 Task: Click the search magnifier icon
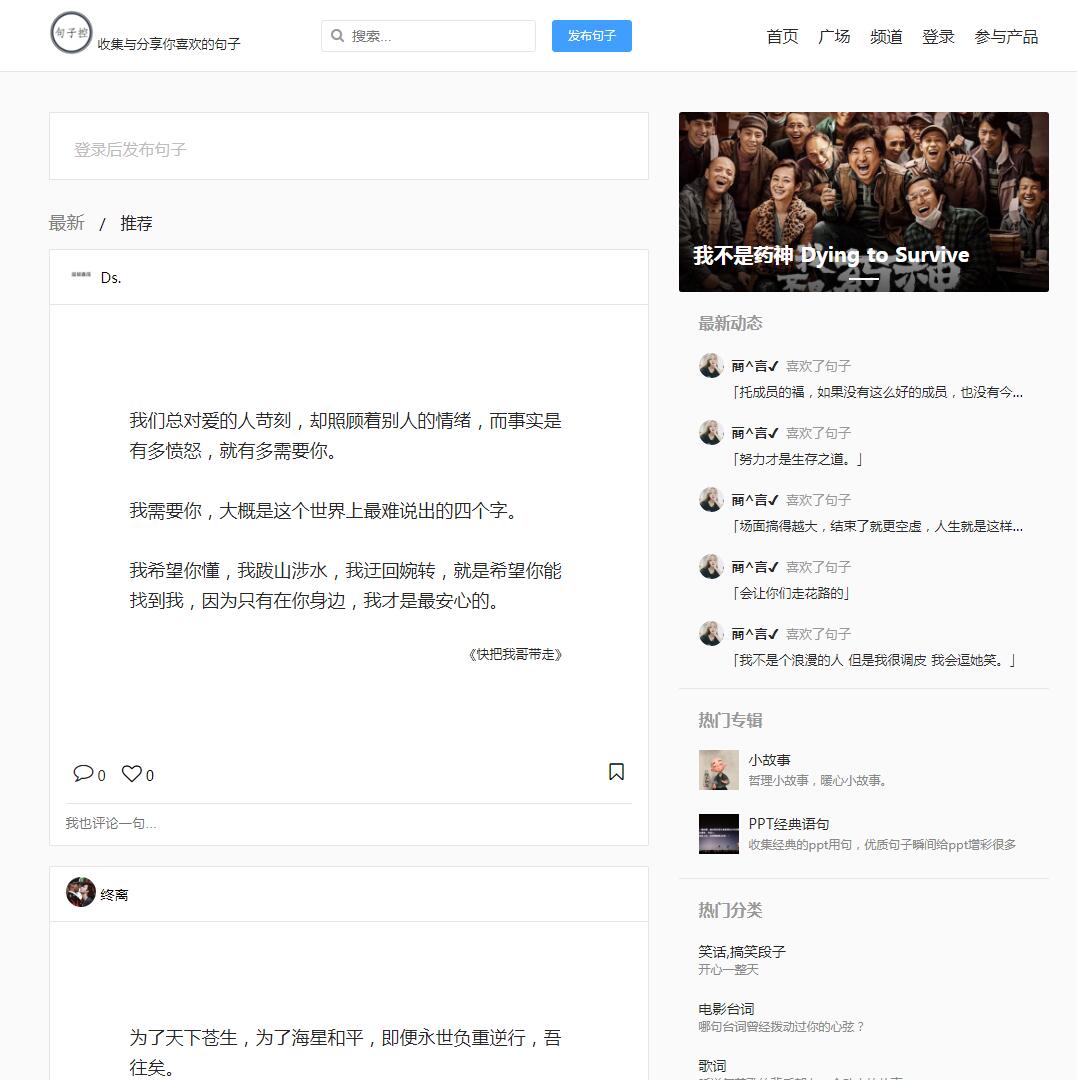point(337,36)
